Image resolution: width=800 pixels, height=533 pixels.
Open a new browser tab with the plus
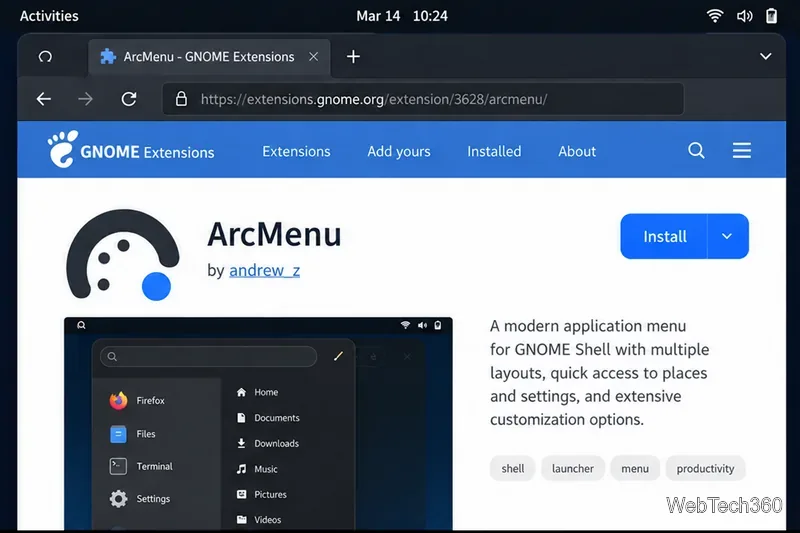353,57
